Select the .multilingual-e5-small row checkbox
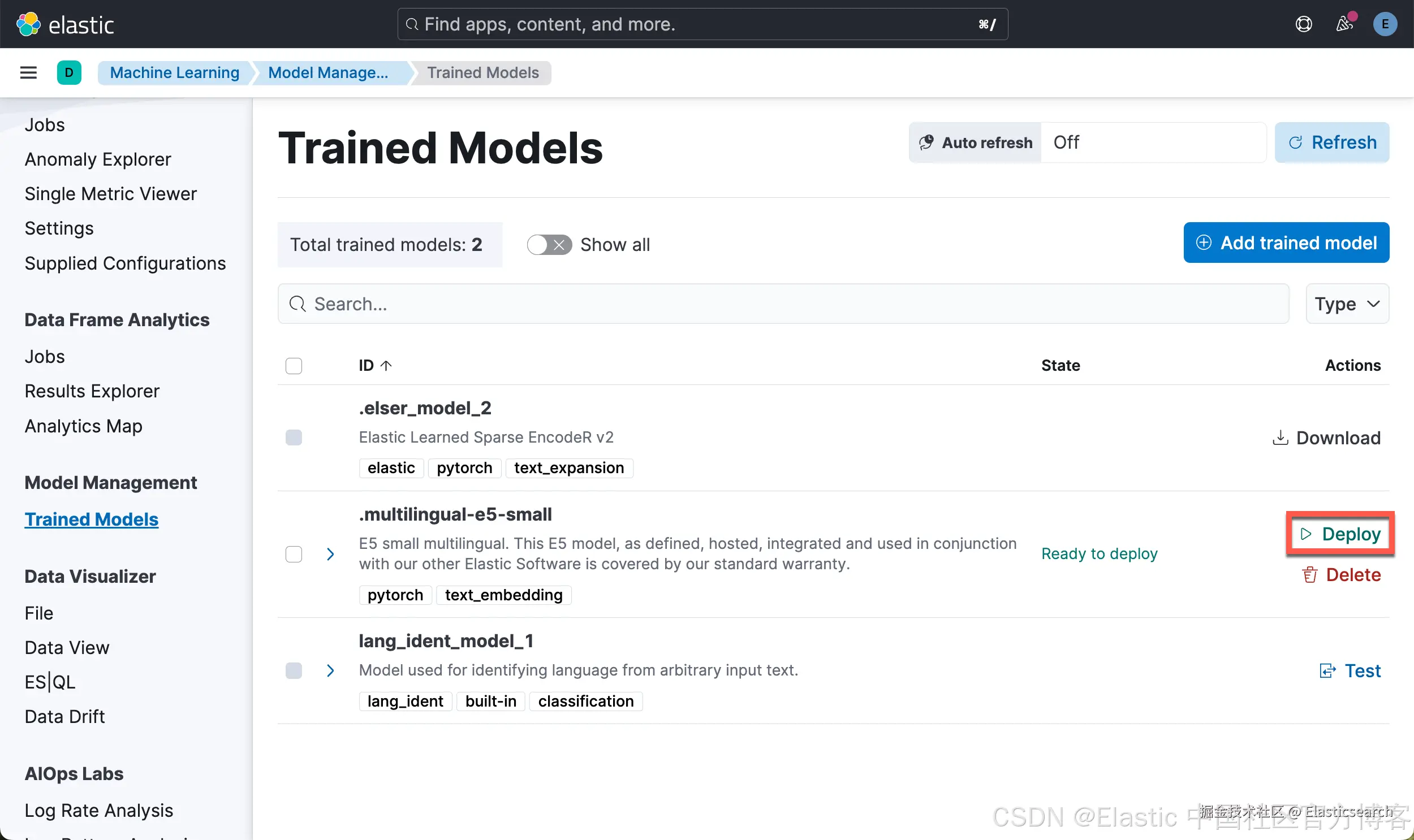 294,553
